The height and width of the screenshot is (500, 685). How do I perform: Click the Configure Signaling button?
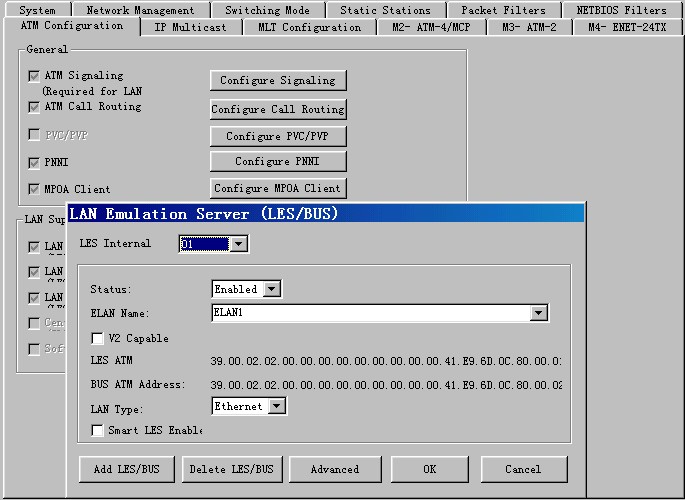click(x=278, y=80)
